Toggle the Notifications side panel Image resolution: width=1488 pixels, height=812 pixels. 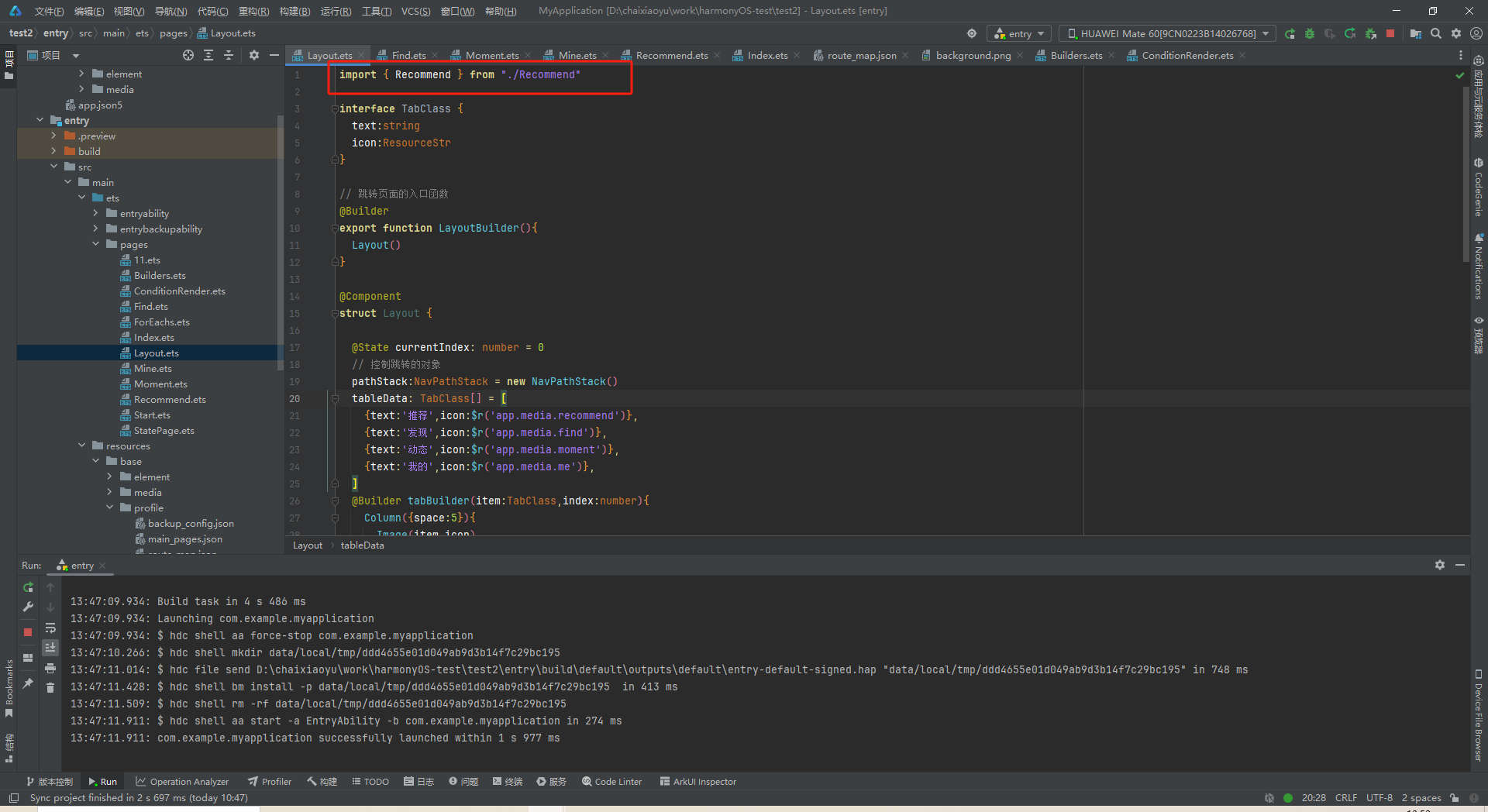pyautogui.click(x=1479, y=266)
